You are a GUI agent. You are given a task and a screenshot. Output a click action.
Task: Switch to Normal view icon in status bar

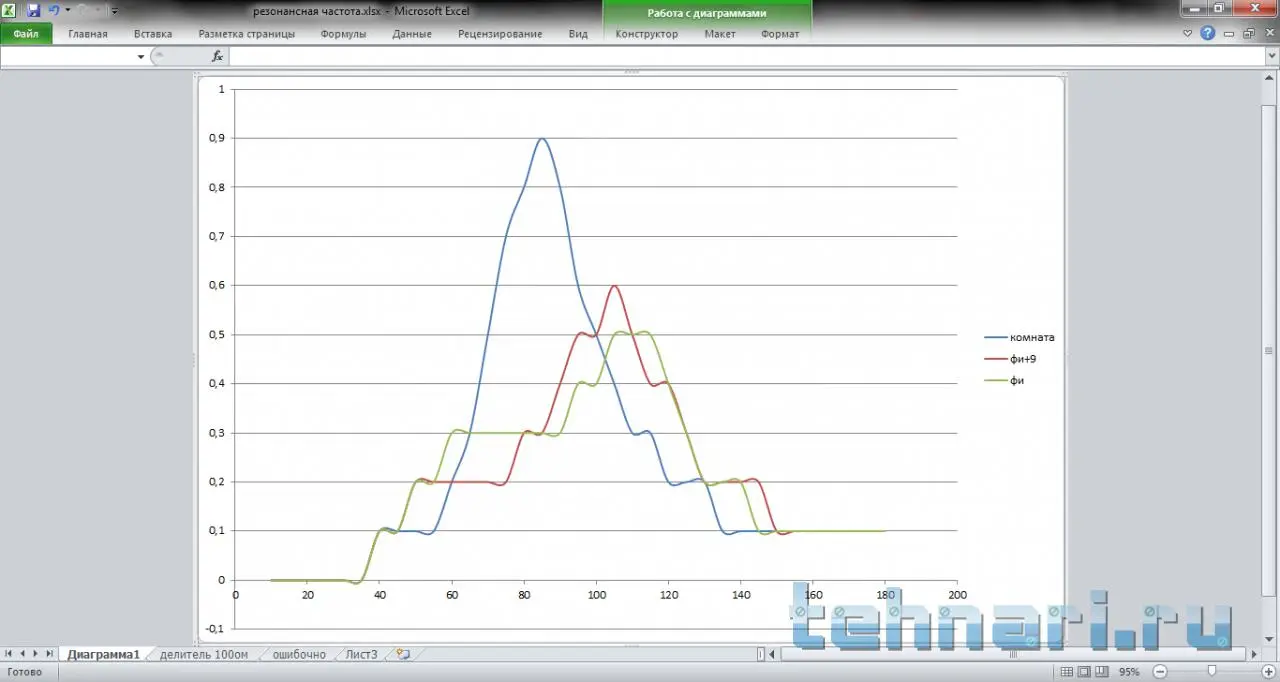click(1068, 671)
